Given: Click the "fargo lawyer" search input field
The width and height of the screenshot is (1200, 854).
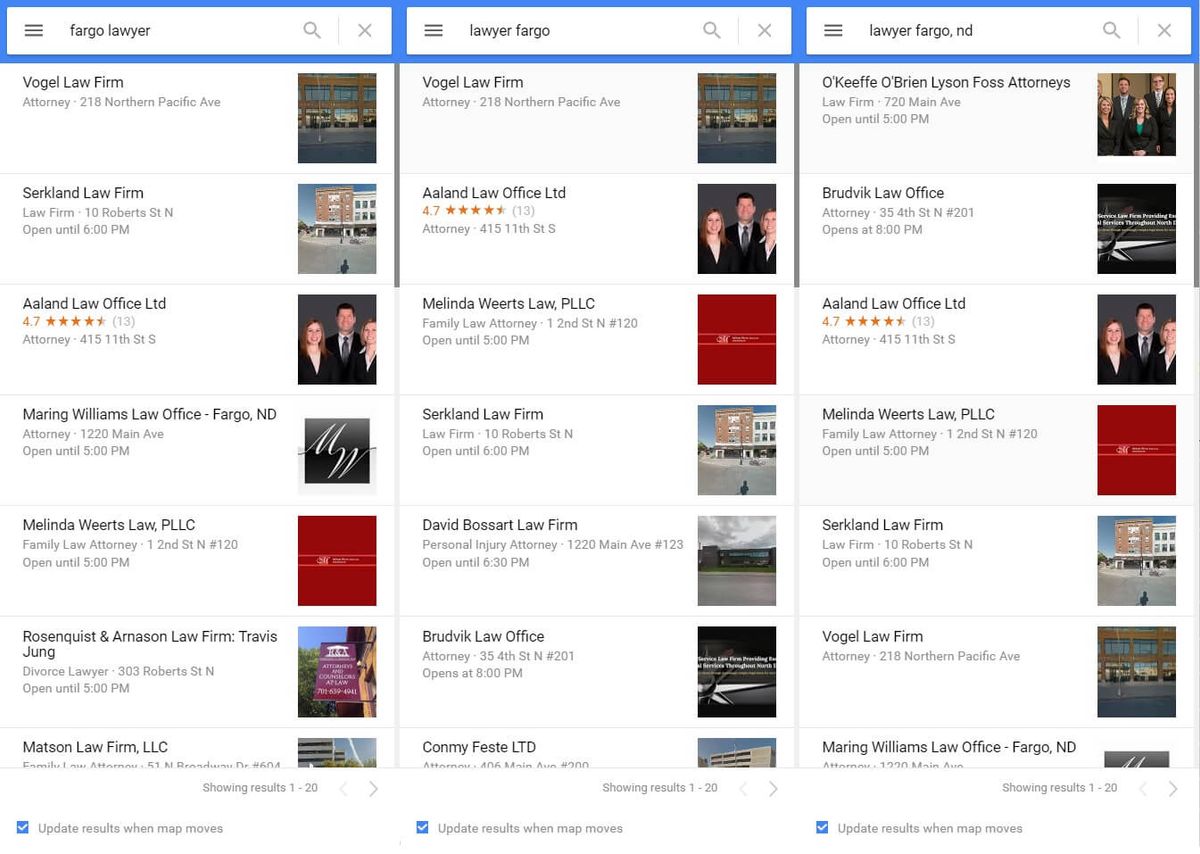Looking at the screenshot, I should 180,31.
